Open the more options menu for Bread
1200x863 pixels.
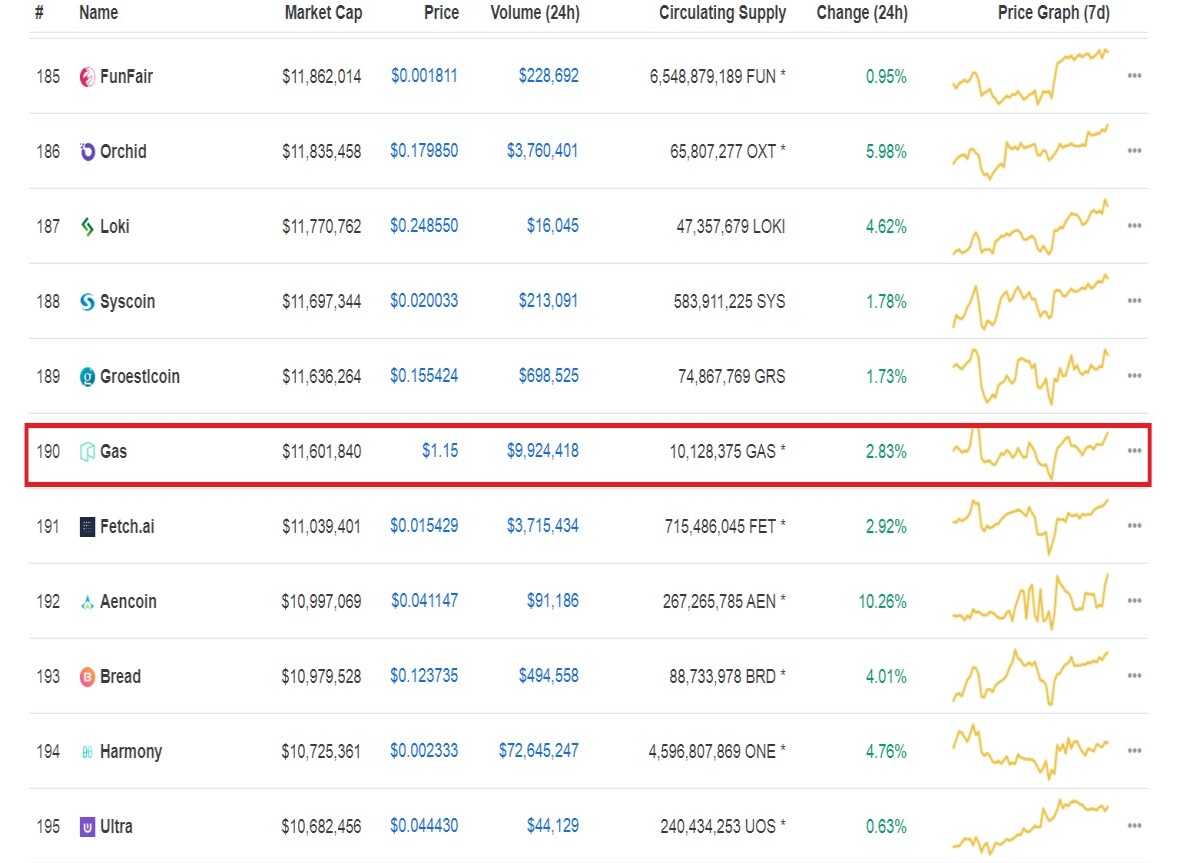[x=1134, y=676]
